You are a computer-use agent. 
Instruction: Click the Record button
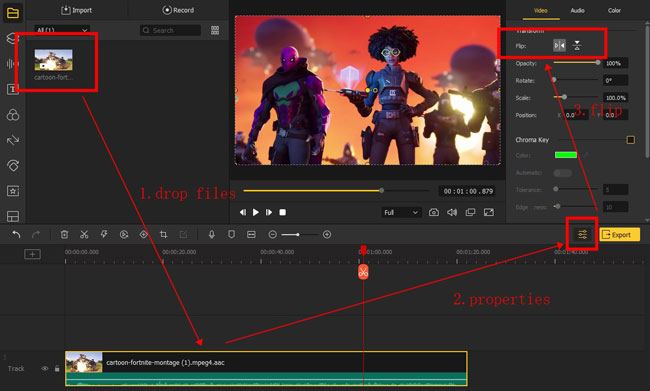click(178, 10)
